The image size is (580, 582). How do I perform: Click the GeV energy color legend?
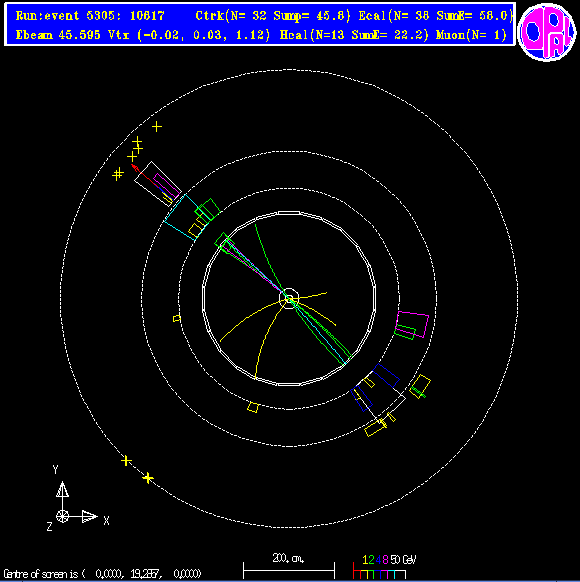tap(384, 567)
